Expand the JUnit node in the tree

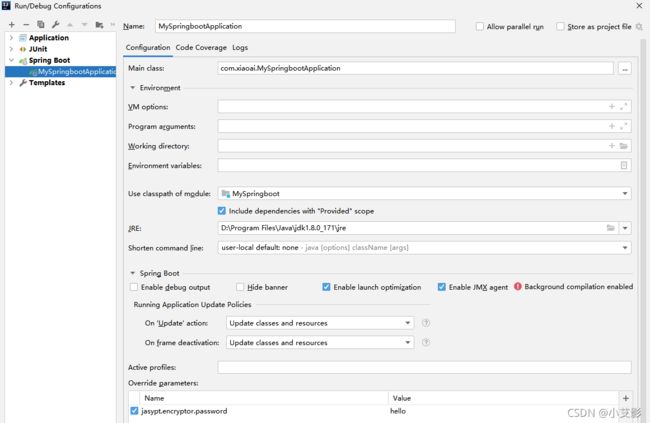(x=11, y=49)
